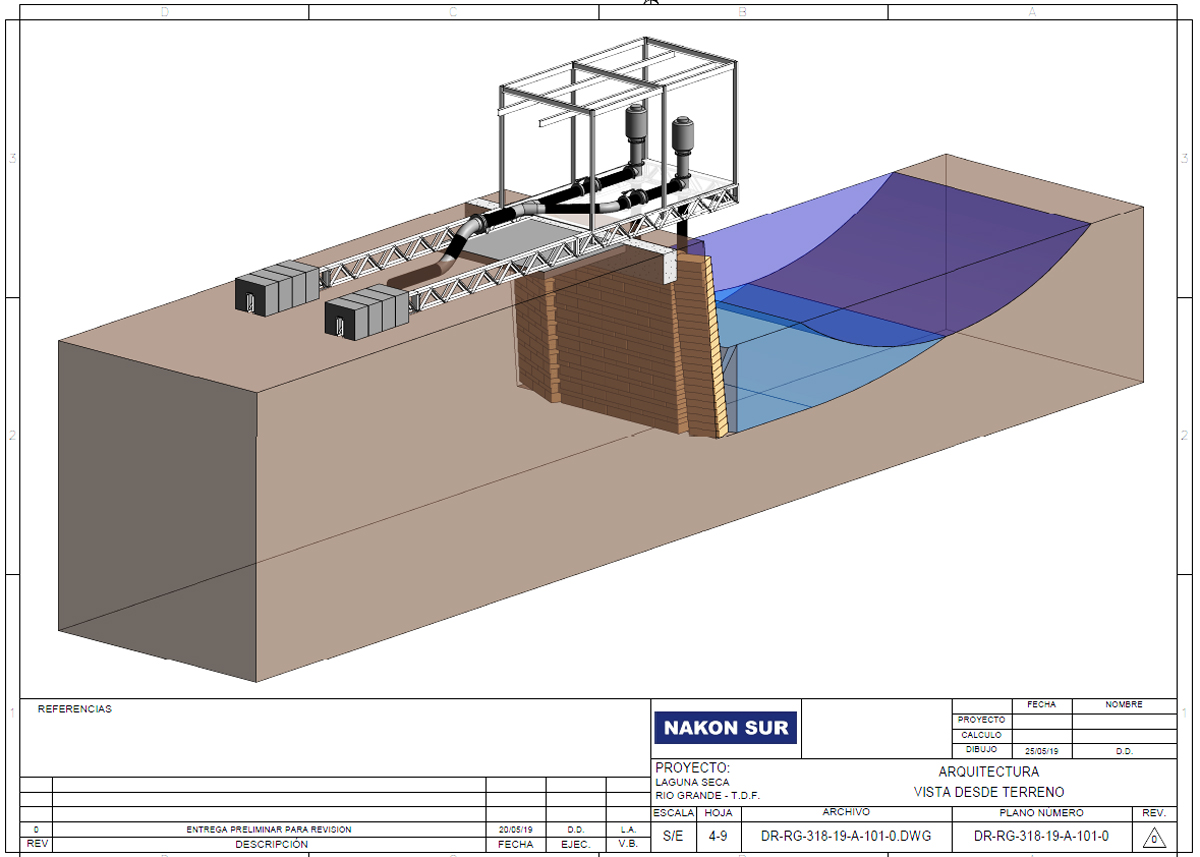Select the LAGUNA SECA project name

[692, 782]
